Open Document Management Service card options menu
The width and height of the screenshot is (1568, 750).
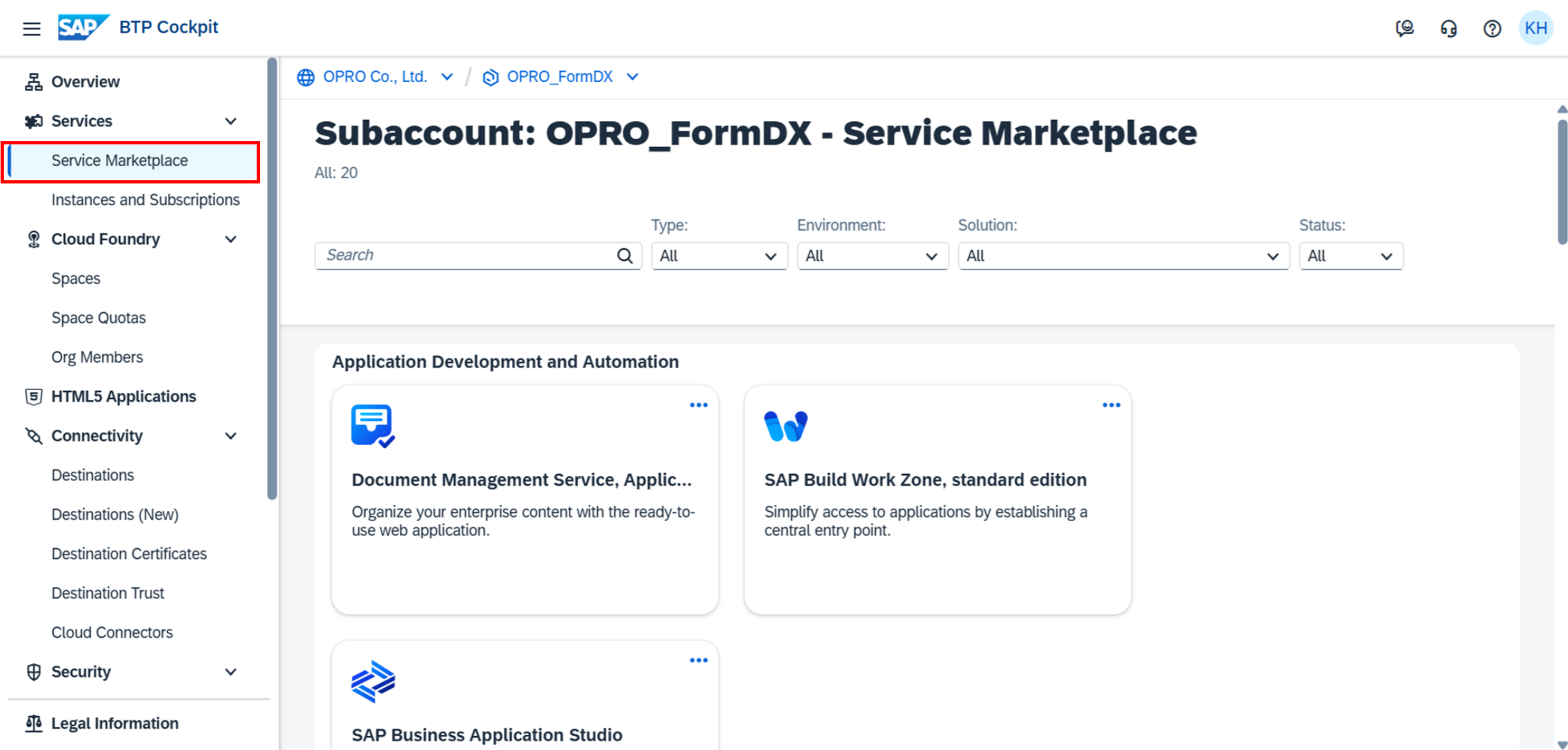pyautogui.click(x=698, y=405)
